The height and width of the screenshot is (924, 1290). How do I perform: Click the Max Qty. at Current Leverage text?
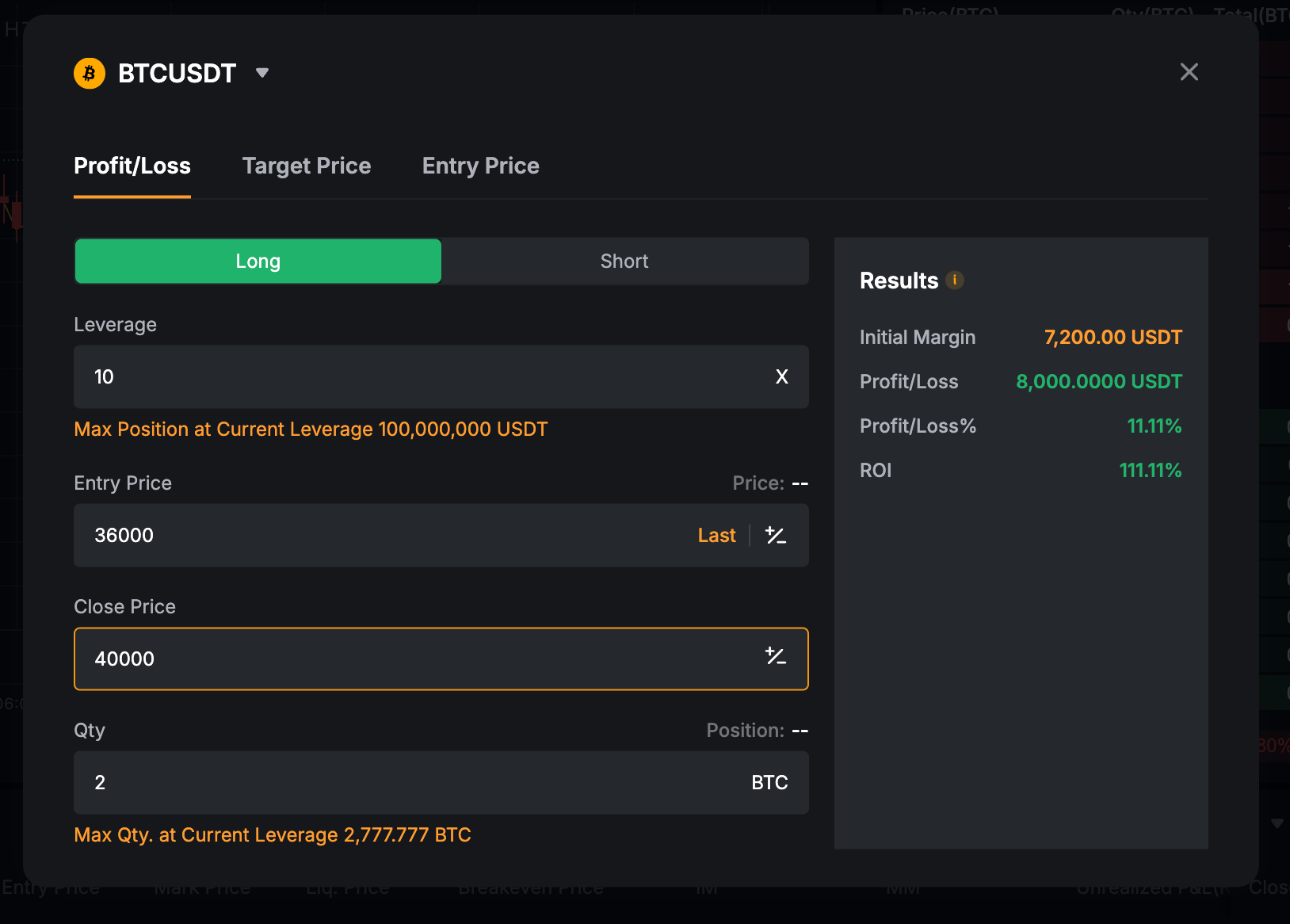click(273, 835)
